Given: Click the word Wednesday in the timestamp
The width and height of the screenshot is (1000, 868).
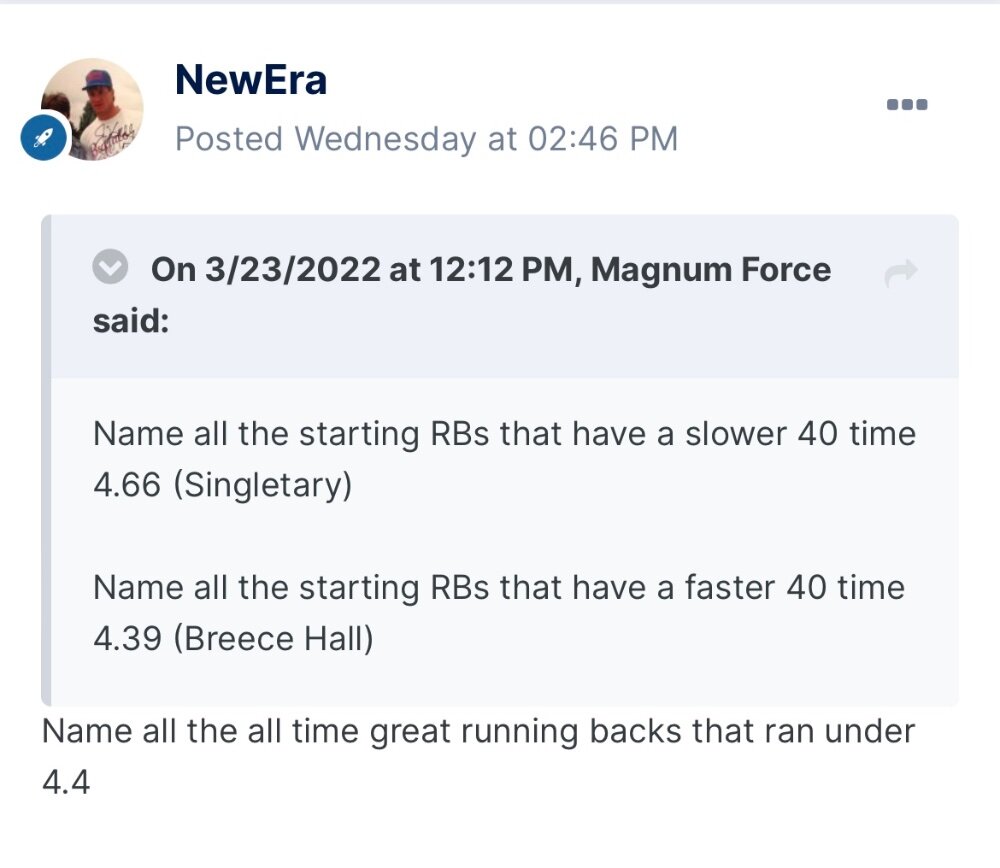Looking at the screenshot, I should pyautogui.click(x=385, y=139).
